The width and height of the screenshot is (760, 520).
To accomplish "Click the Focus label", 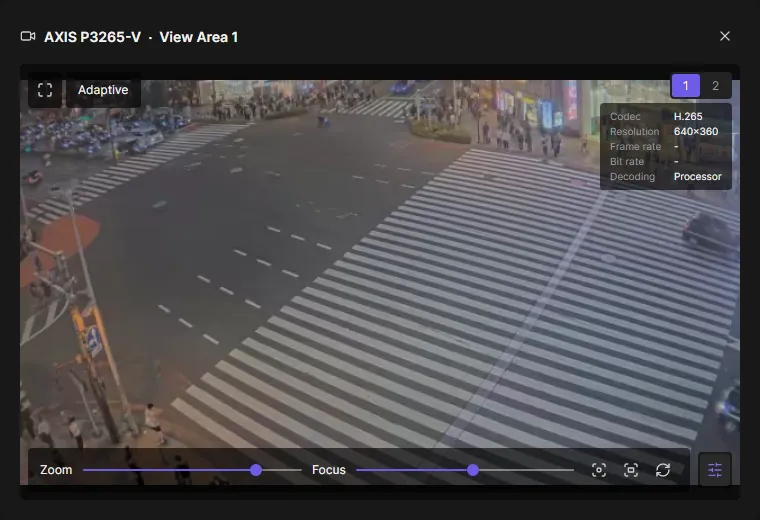I will tap(329, 470).
